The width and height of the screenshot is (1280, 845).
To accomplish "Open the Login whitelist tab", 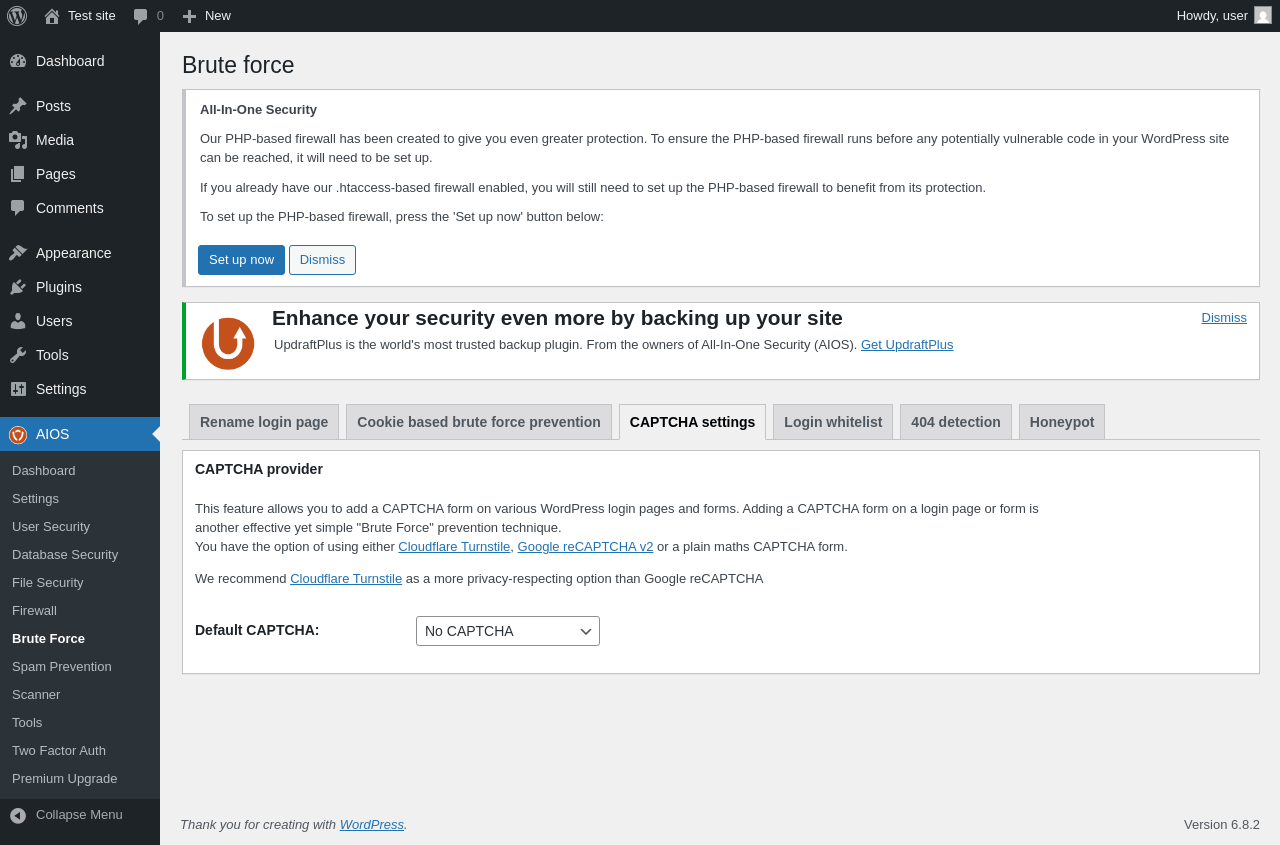I will pyautogui.click(x=833, y=422).
